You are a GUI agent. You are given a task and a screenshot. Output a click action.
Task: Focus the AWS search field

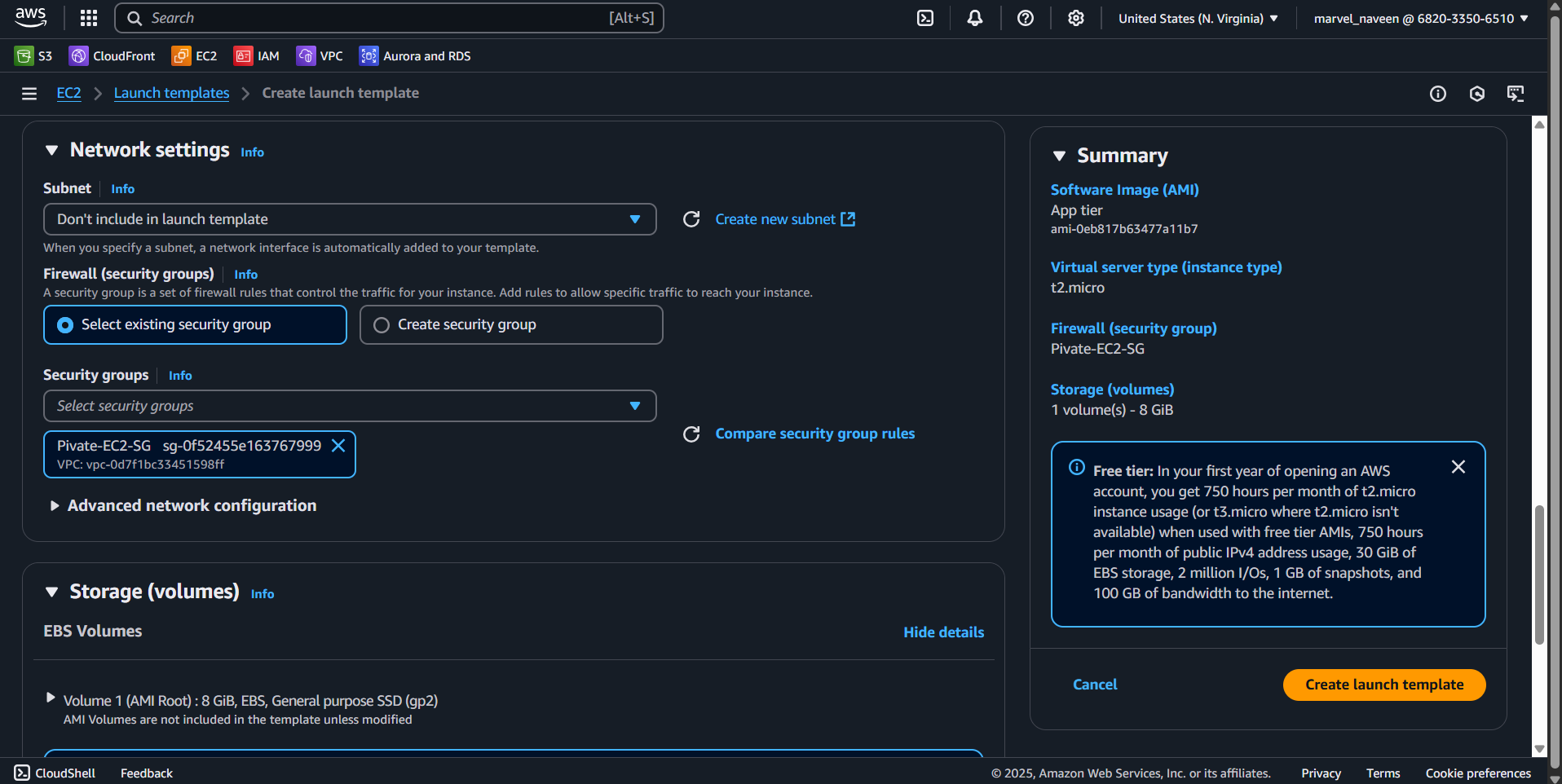[x=389, y=18]
